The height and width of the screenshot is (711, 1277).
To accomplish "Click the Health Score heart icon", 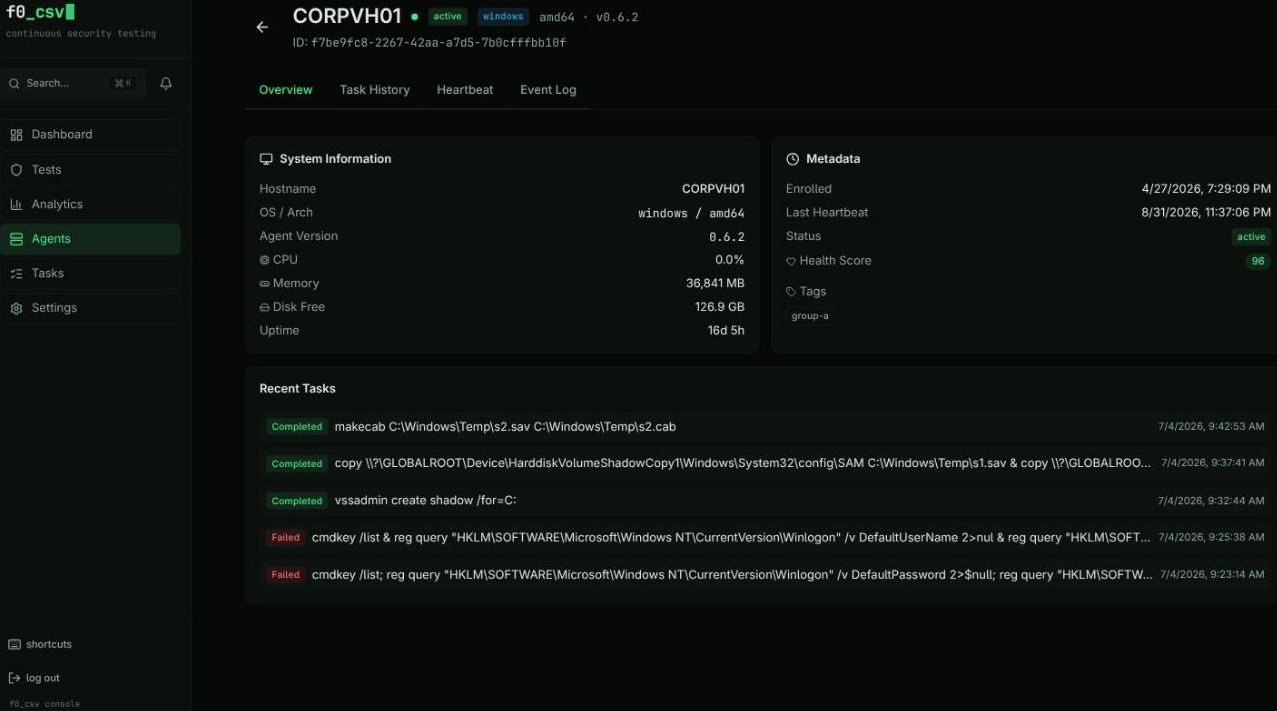I will [791, 261].
